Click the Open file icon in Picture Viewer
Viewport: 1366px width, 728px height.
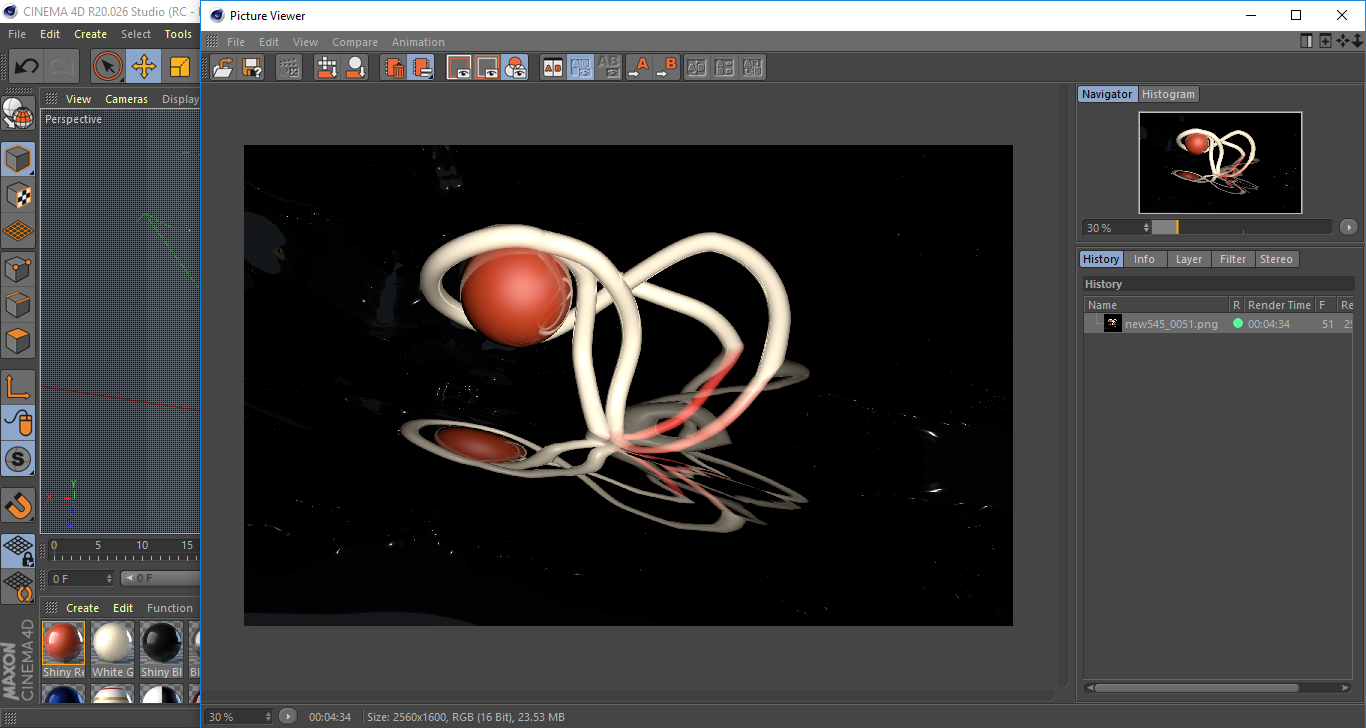pos(224,67)
